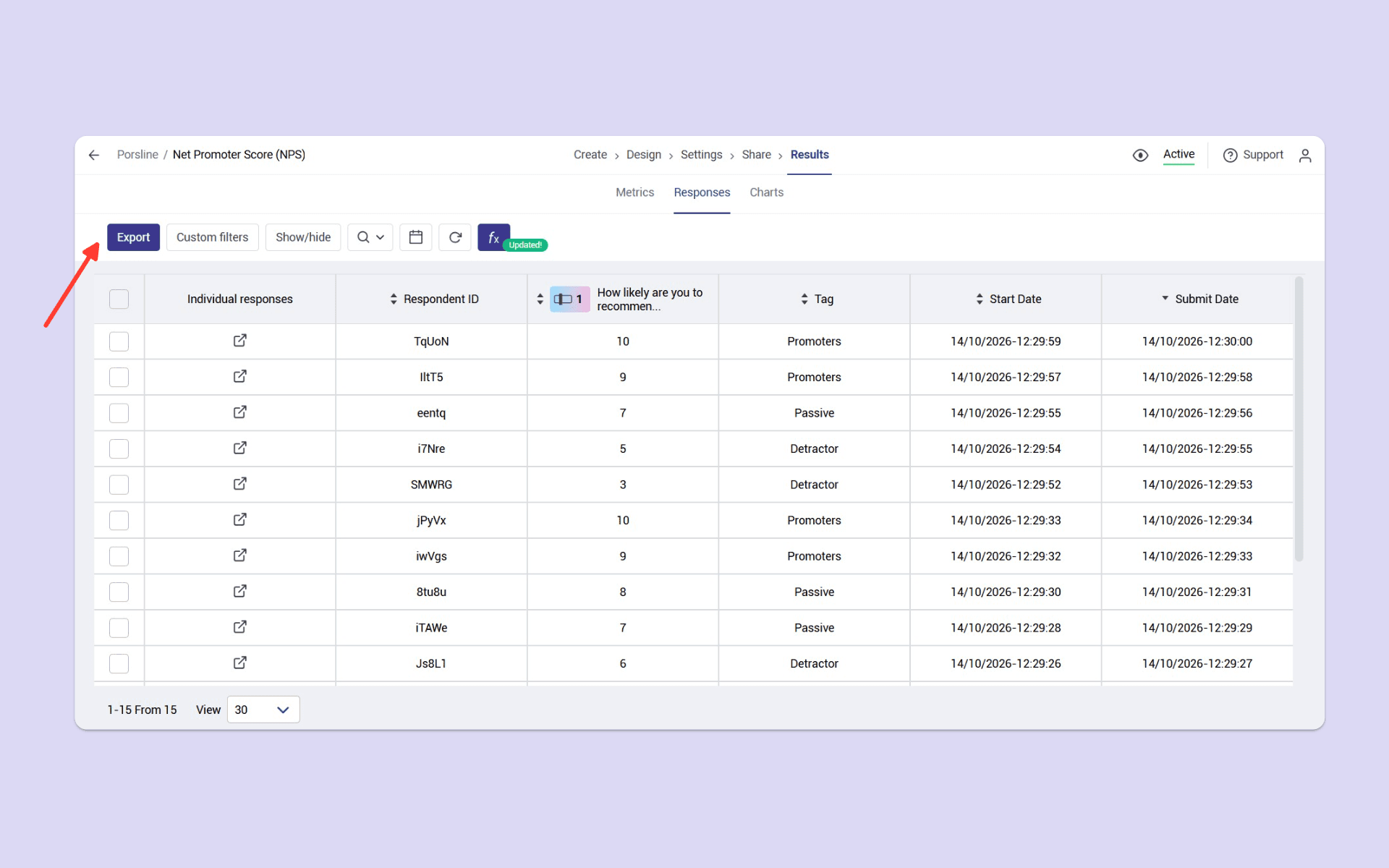The height and width of the screenshot is (868, 1389).
Task: Select the checkbox for row IltT5
Action: (119, 377)
